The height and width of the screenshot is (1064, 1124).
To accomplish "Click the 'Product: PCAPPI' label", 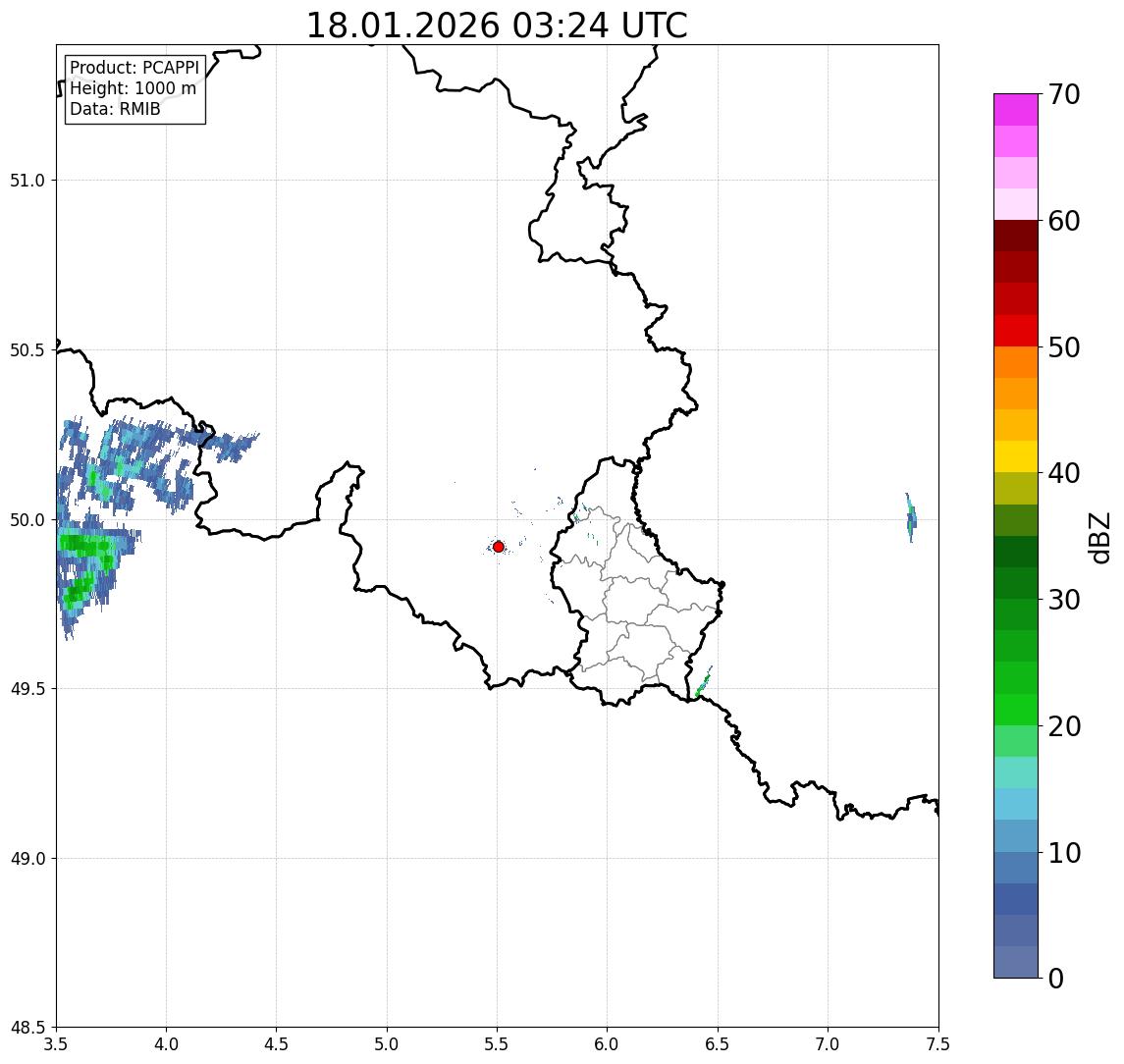I will (134, 68).
